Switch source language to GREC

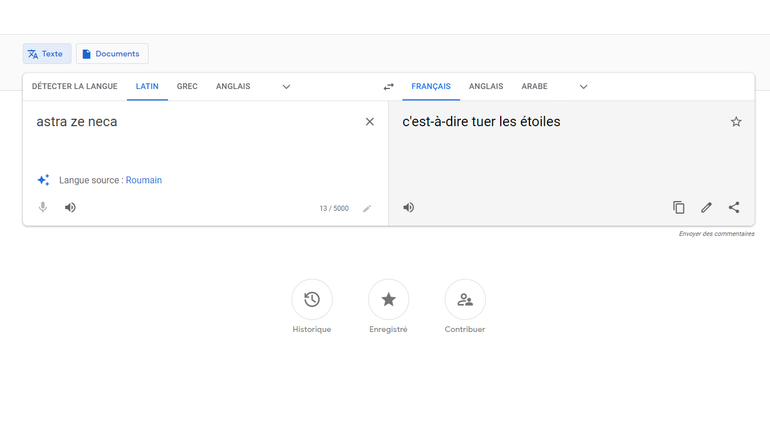[187, 87]
